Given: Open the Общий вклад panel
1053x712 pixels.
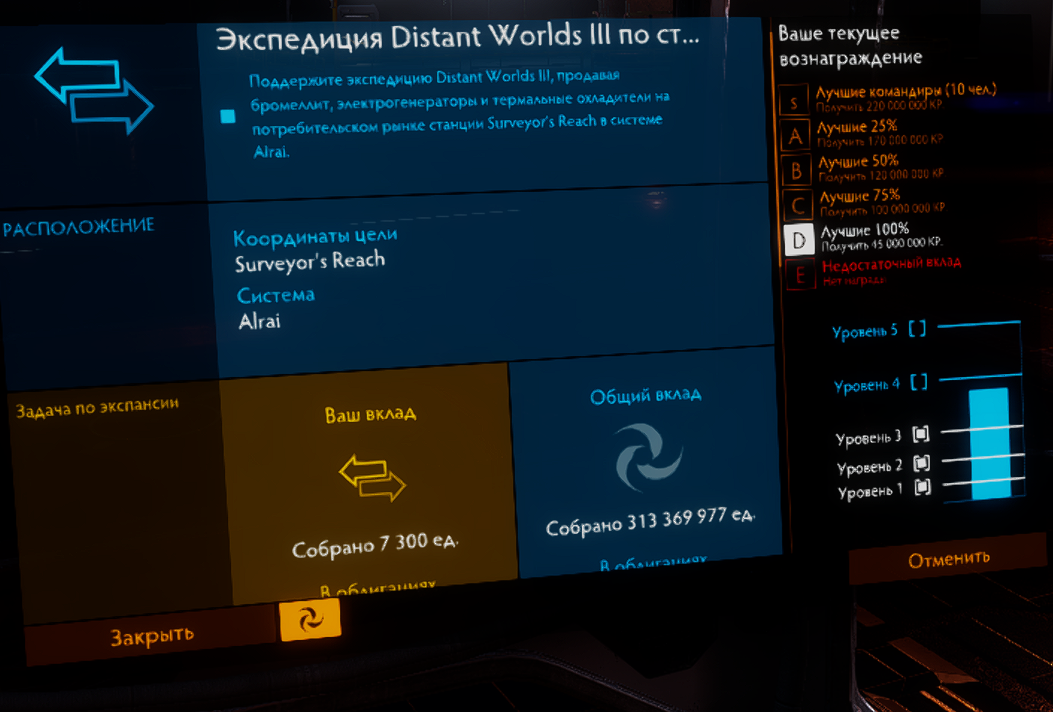Looking at the screenshot, I should click(646, 462).
